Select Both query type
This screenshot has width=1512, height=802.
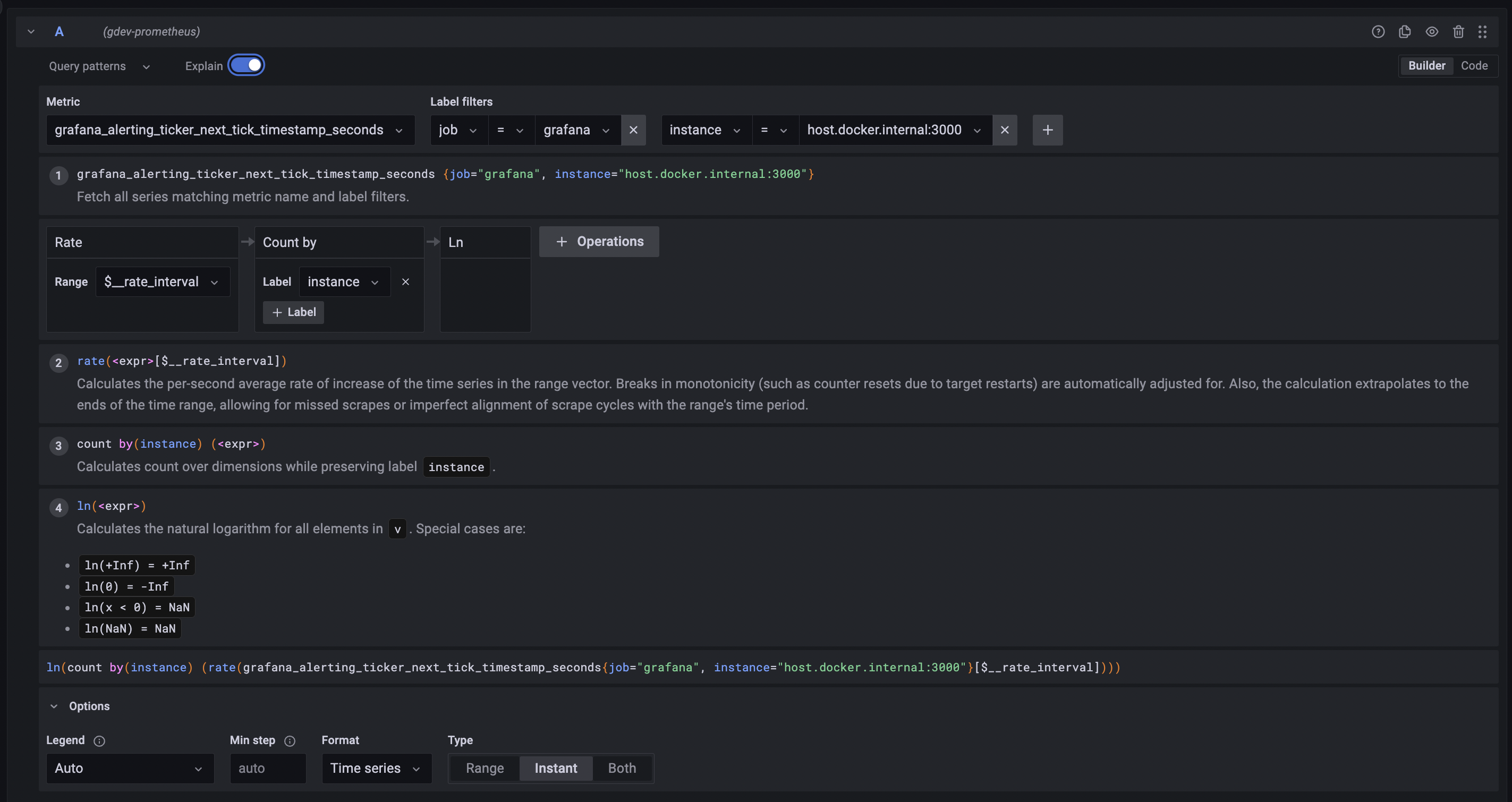pyautogui.click(x=622, y=768)
